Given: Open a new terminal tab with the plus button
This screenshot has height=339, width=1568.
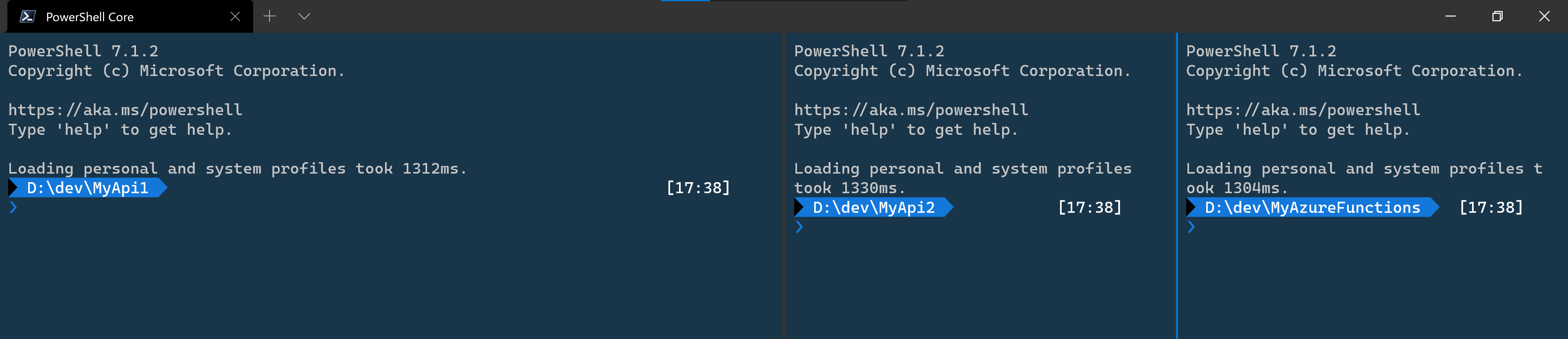Looking at the screenshot, I should [x=269, y=16].
